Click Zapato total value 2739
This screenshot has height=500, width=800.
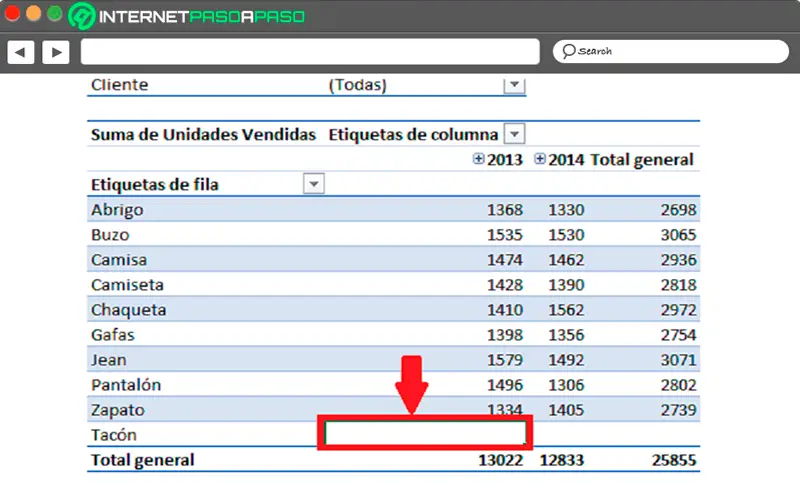(678, 410)
